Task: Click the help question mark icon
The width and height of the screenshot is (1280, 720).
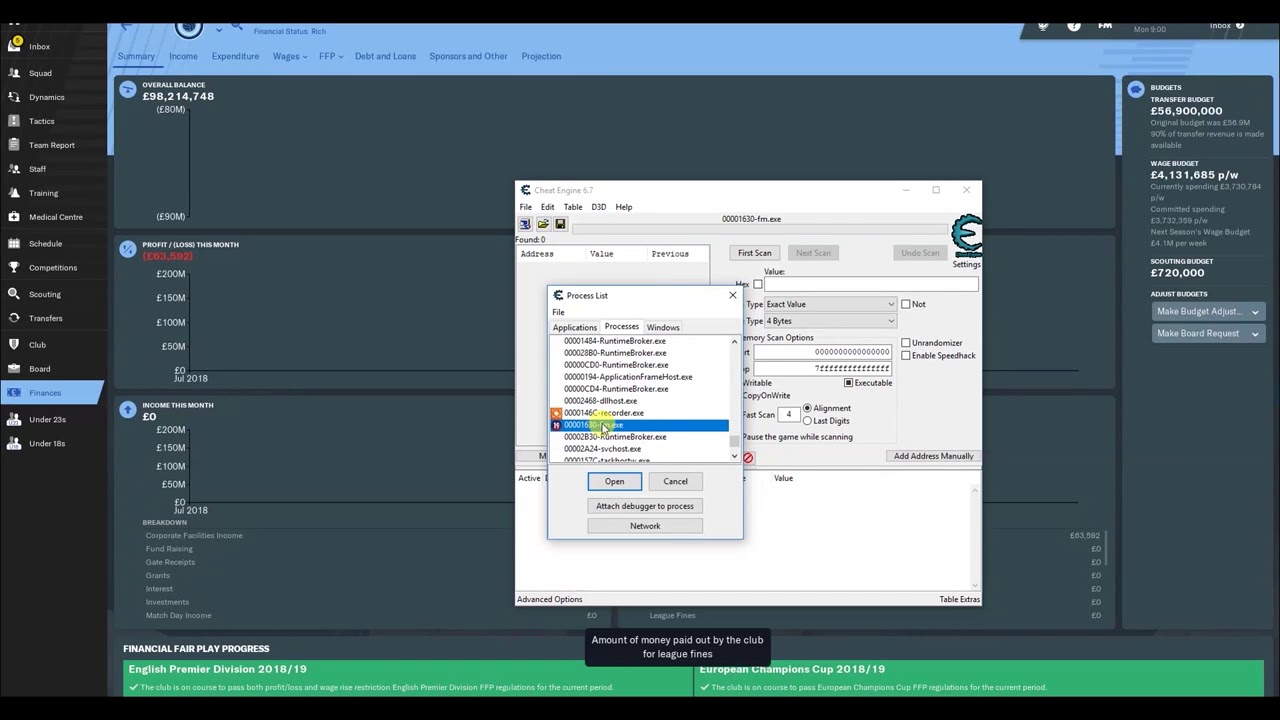Action: tap(1074, 26)
